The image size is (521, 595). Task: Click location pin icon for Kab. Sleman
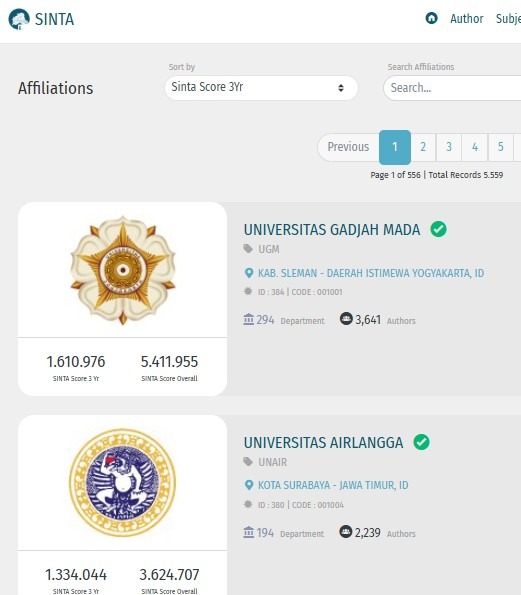tap(249, 273)
